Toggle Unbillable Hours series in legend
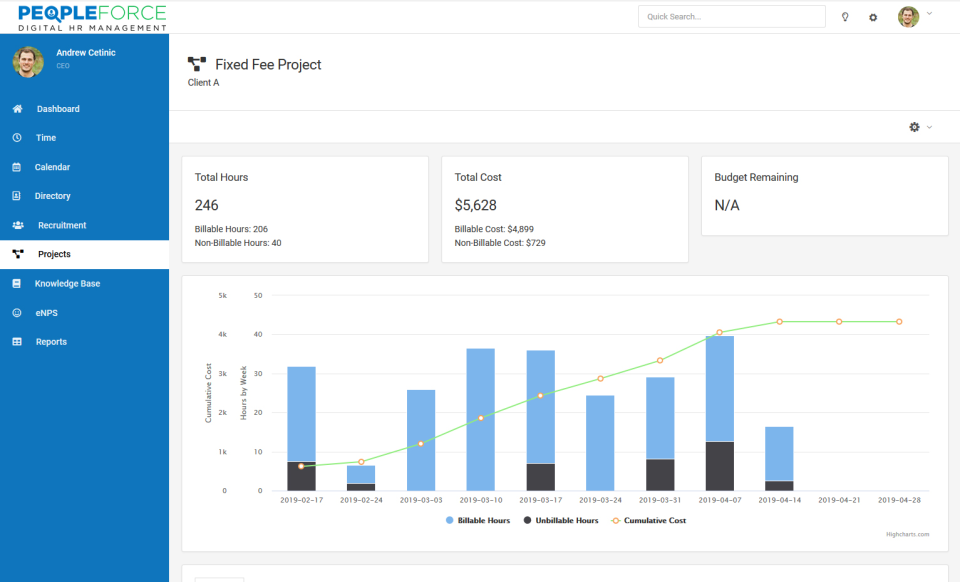 tap(560, 520)
